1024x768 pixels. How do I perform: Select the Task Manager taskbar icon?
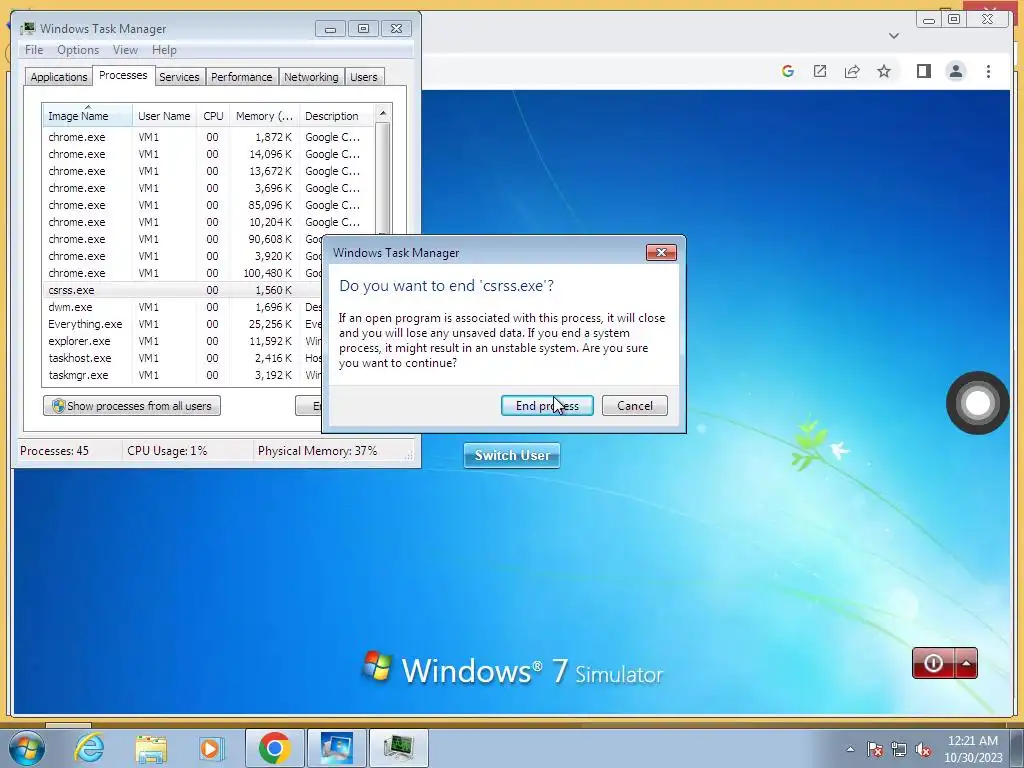click(x=398, y=748)
